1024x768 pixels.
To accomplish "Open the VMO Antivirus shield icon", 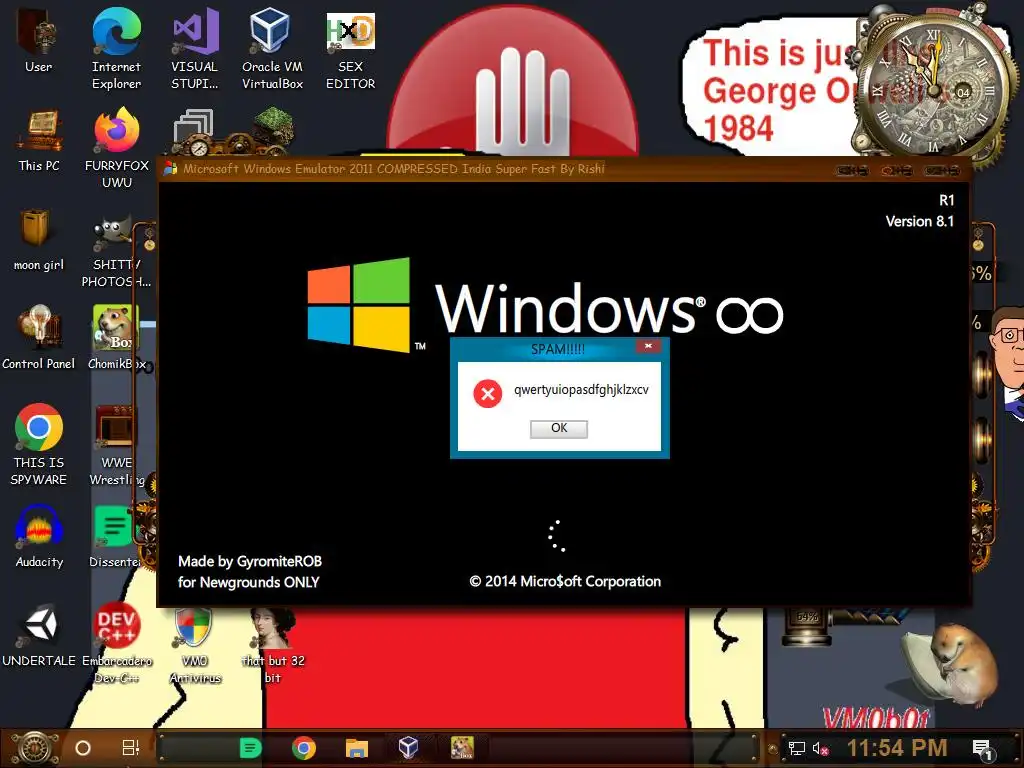I will coord(195,644).
